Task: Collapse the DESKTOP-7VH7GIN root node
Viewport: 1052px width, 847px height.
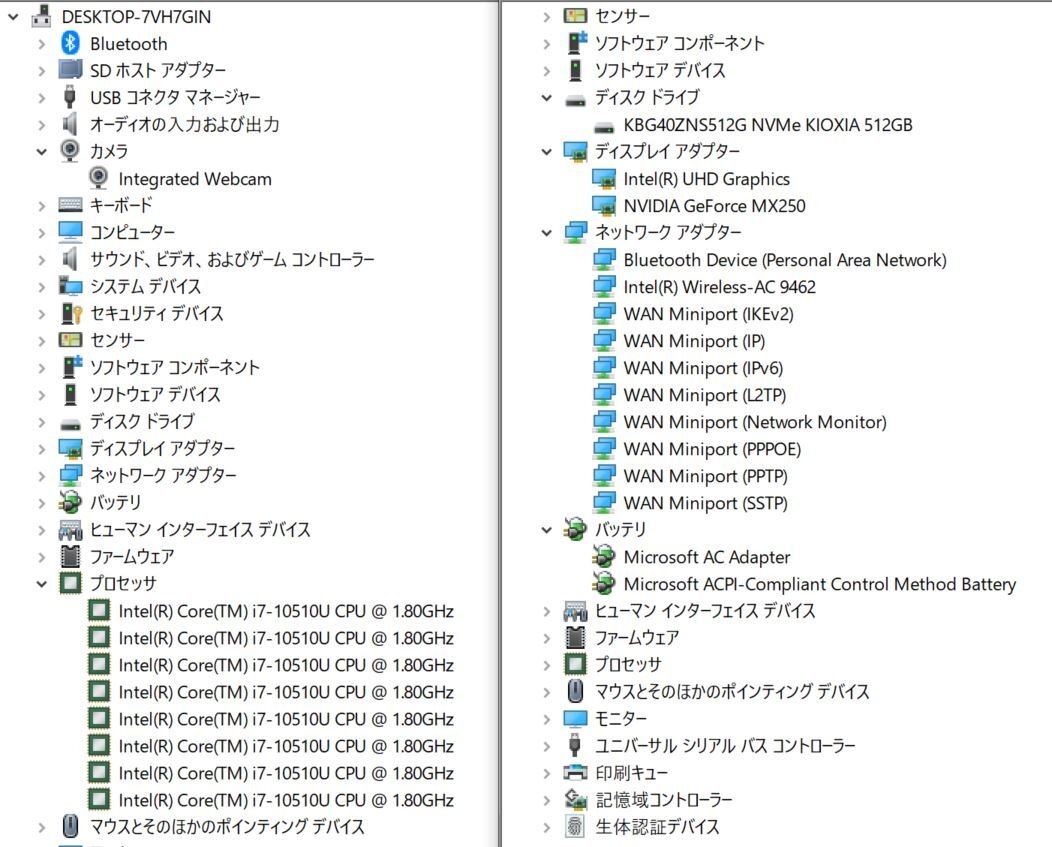Action: tap(13, 17)
